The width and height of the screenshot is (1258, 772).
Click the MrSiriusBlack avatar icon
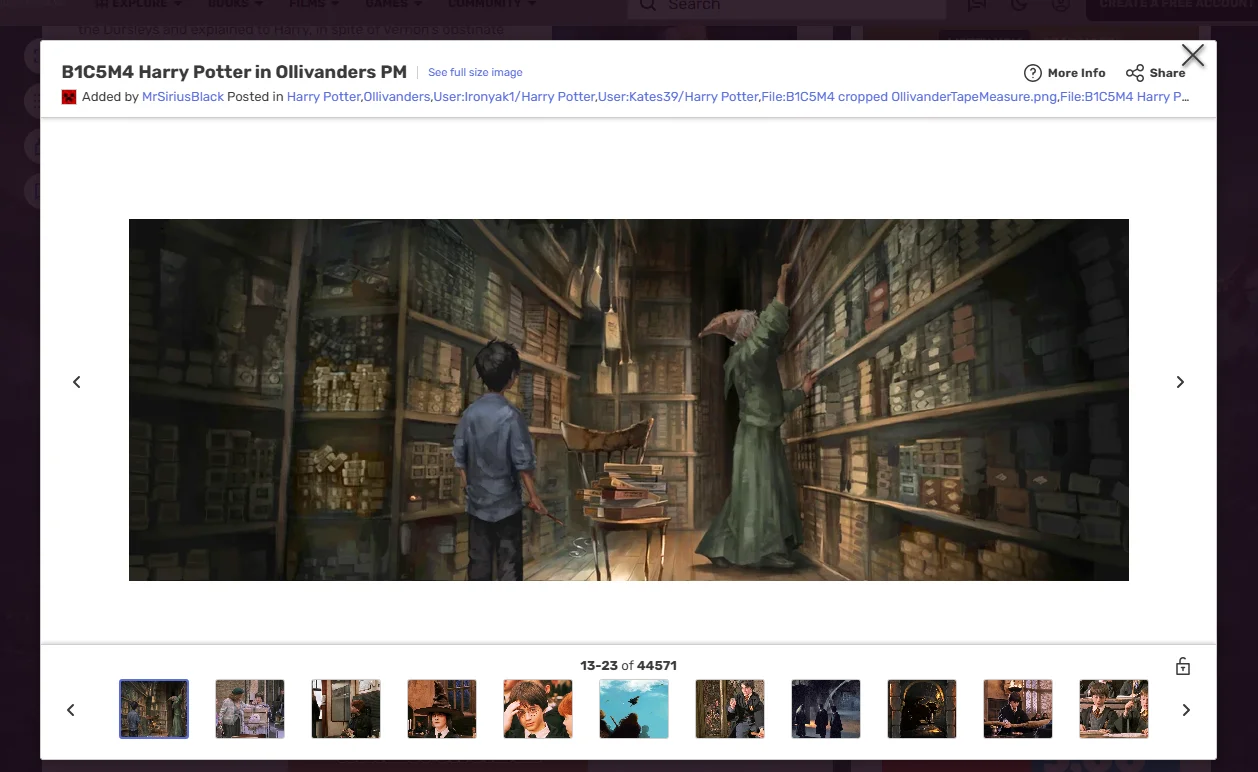click(x=69, y=97)
